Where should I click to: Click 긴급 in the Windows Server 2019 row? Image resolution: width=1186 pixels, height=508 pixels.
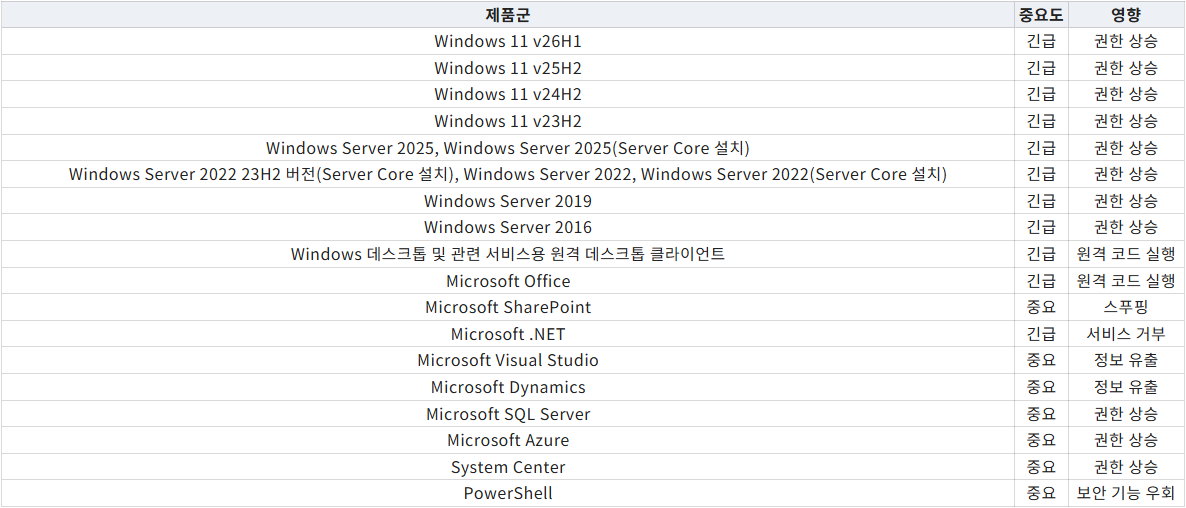[1041, 201]
